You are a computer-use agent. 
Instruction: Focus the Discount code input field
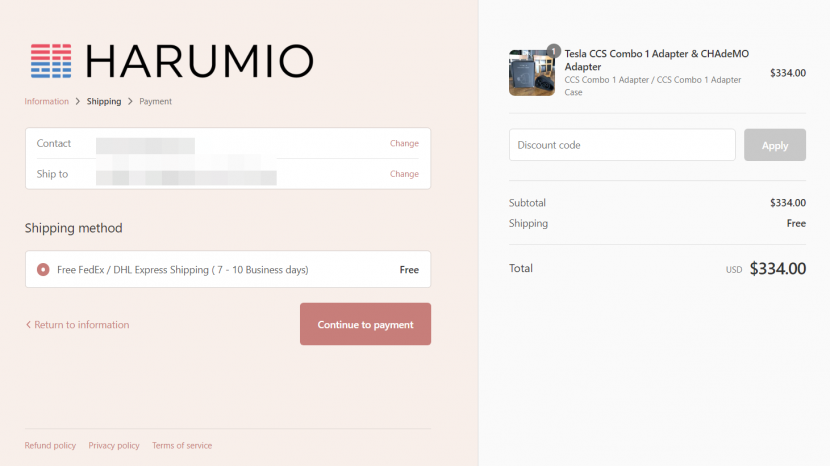622,145
